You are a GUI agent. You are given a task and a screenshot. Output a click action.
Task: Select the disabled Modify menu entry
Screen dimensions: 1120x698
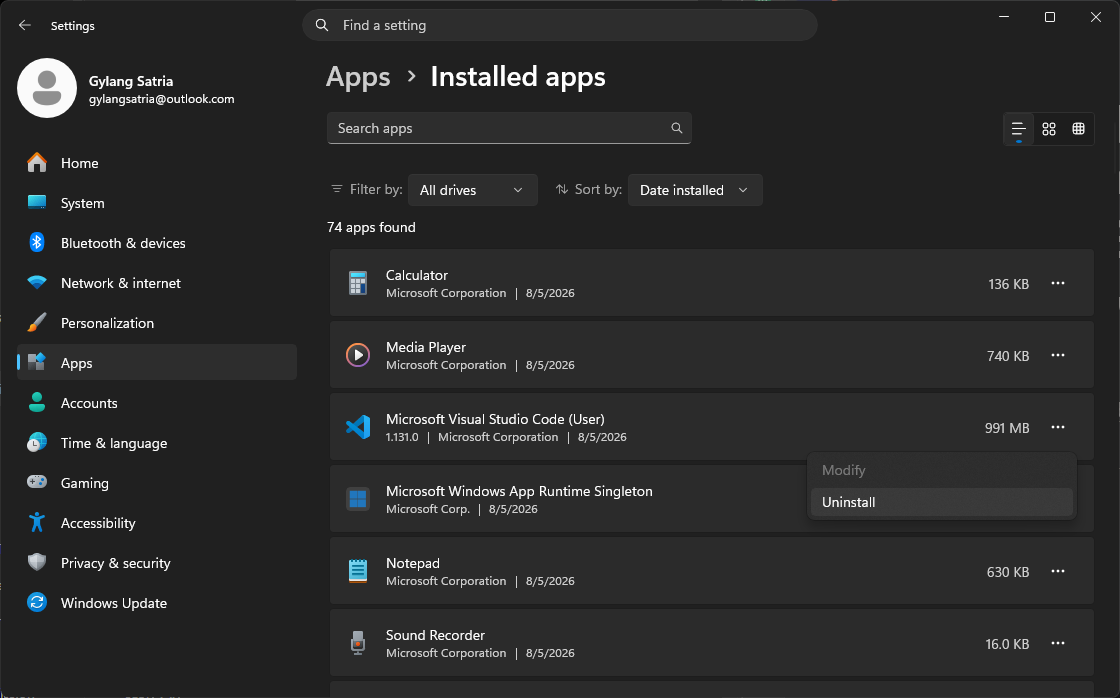[941, 470]
